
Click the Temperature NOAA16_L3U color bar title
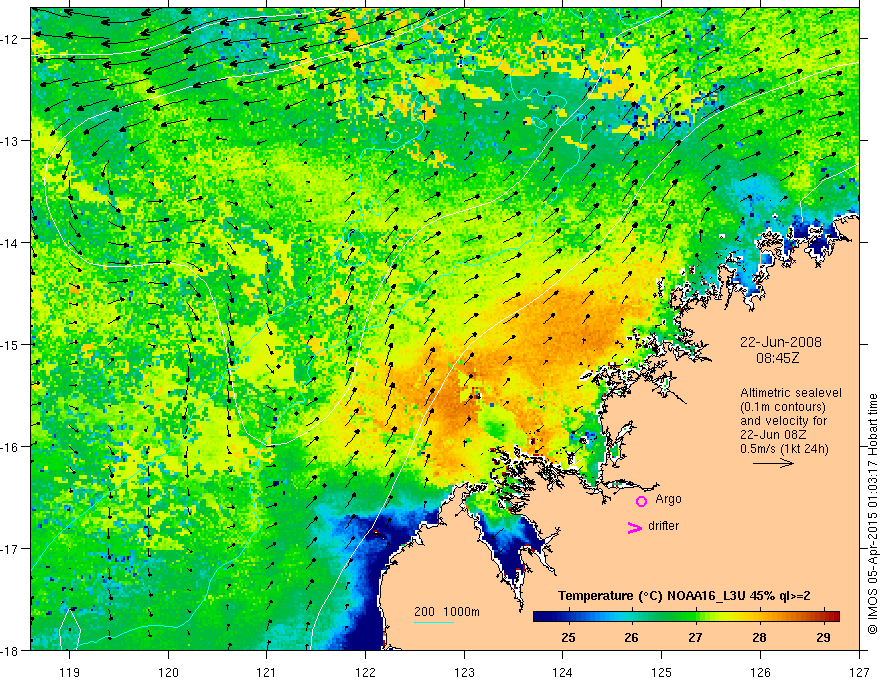[684, 596]
